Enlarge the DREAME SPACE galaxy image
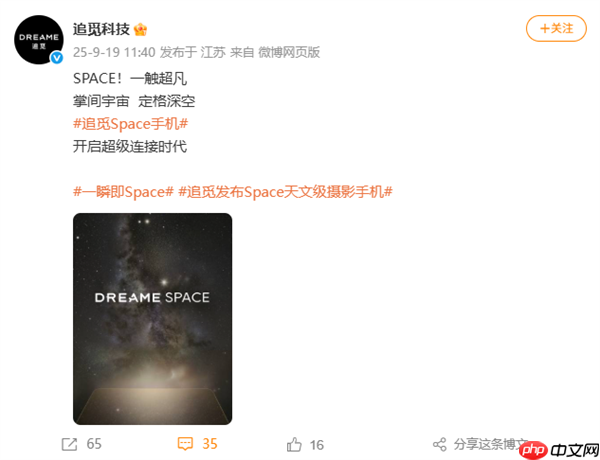Image resolution: width=600 pixels, height=460 pixels. (152, 319)
